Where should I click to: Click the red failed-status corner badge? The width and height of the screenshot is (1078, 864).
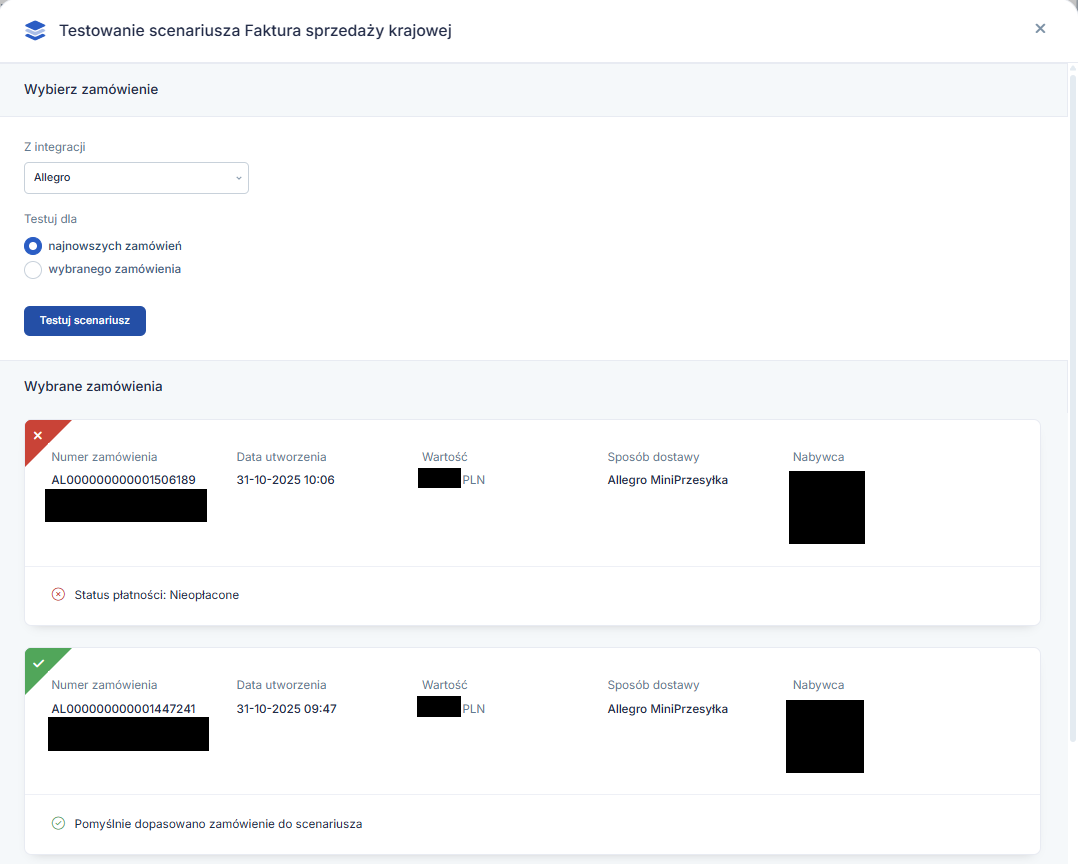click(x=40, y=436)
